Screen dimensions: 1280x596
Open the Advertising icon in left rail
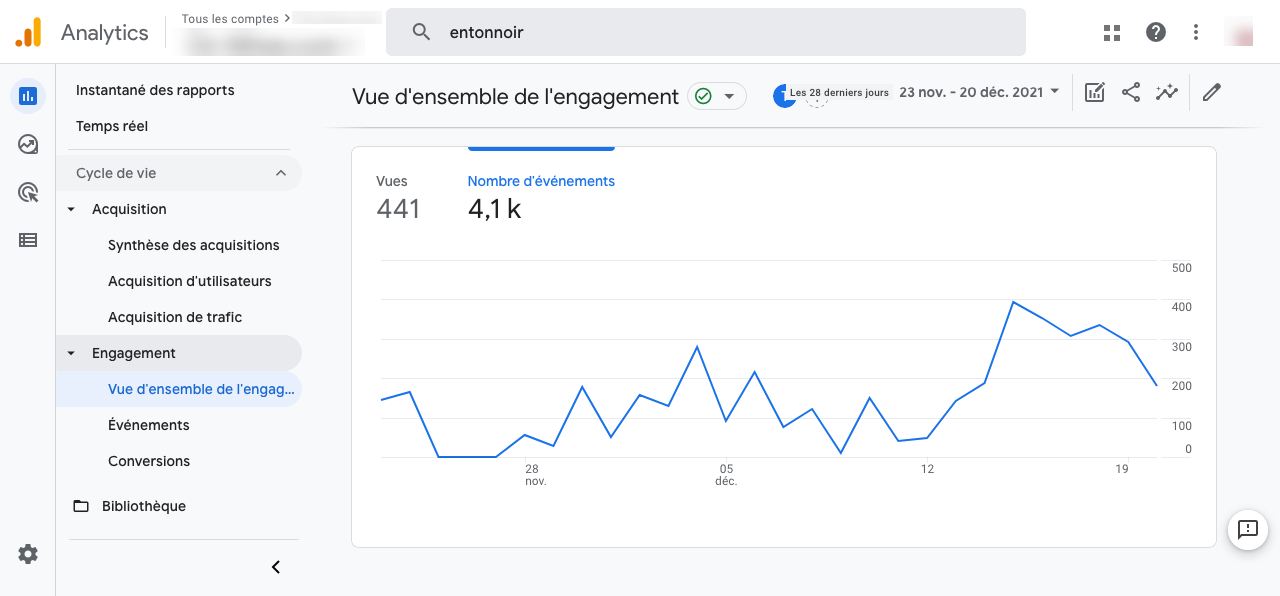(28, 193)
